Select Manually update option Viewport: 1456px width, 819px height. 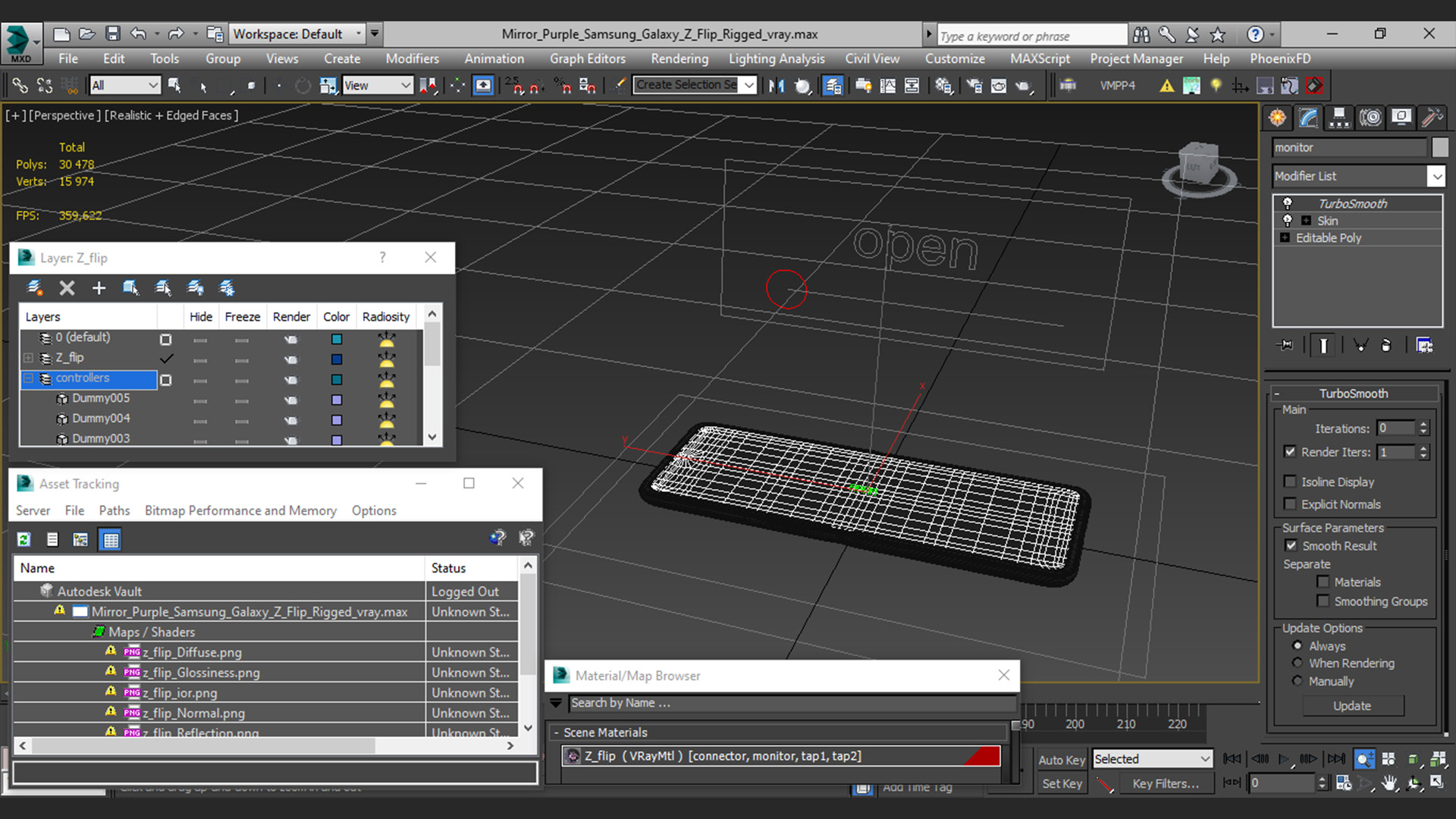point(1298,681)
